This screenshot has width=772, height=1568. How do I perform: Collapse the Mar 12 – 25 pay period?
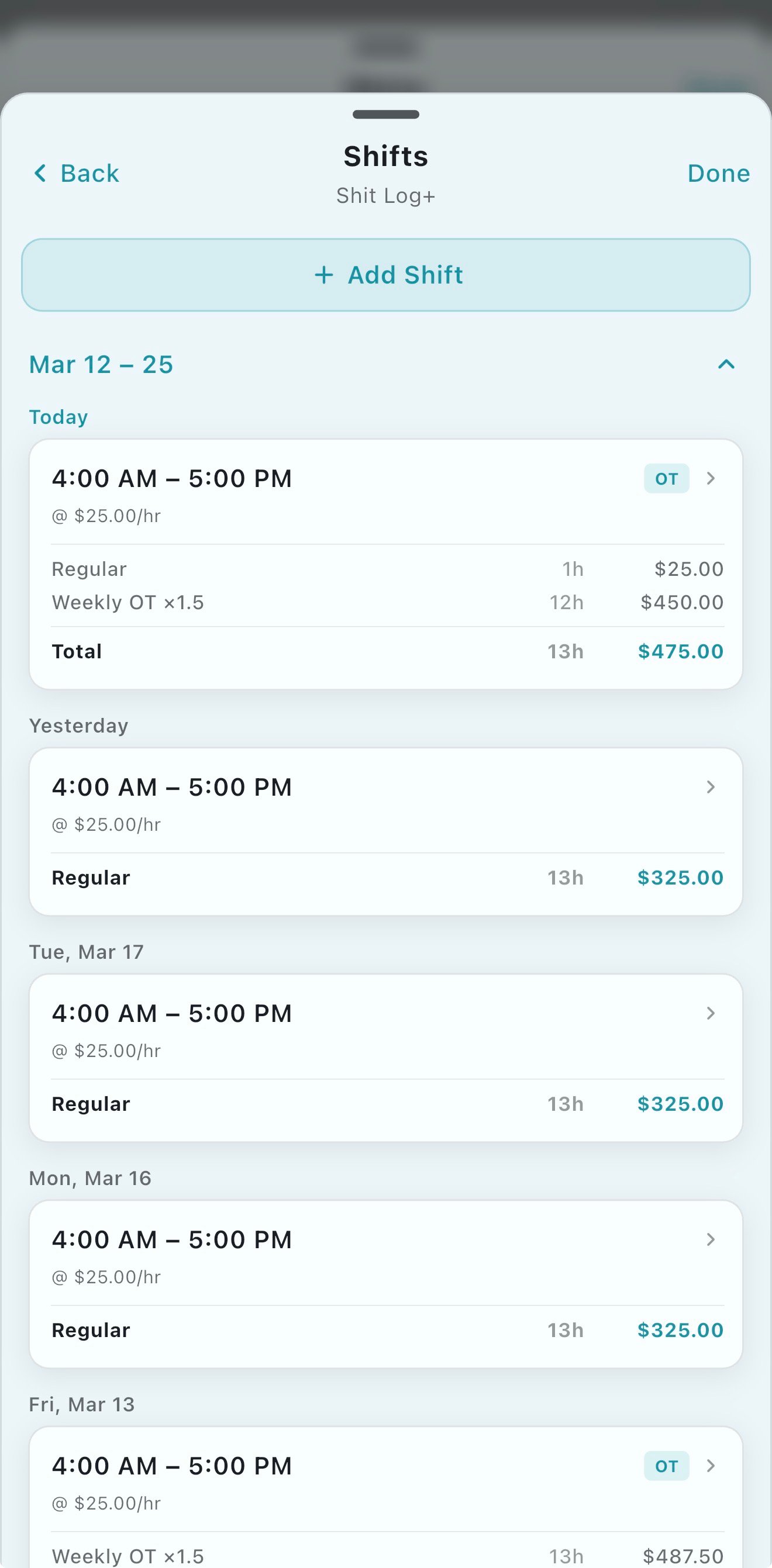tap(726, 365)
